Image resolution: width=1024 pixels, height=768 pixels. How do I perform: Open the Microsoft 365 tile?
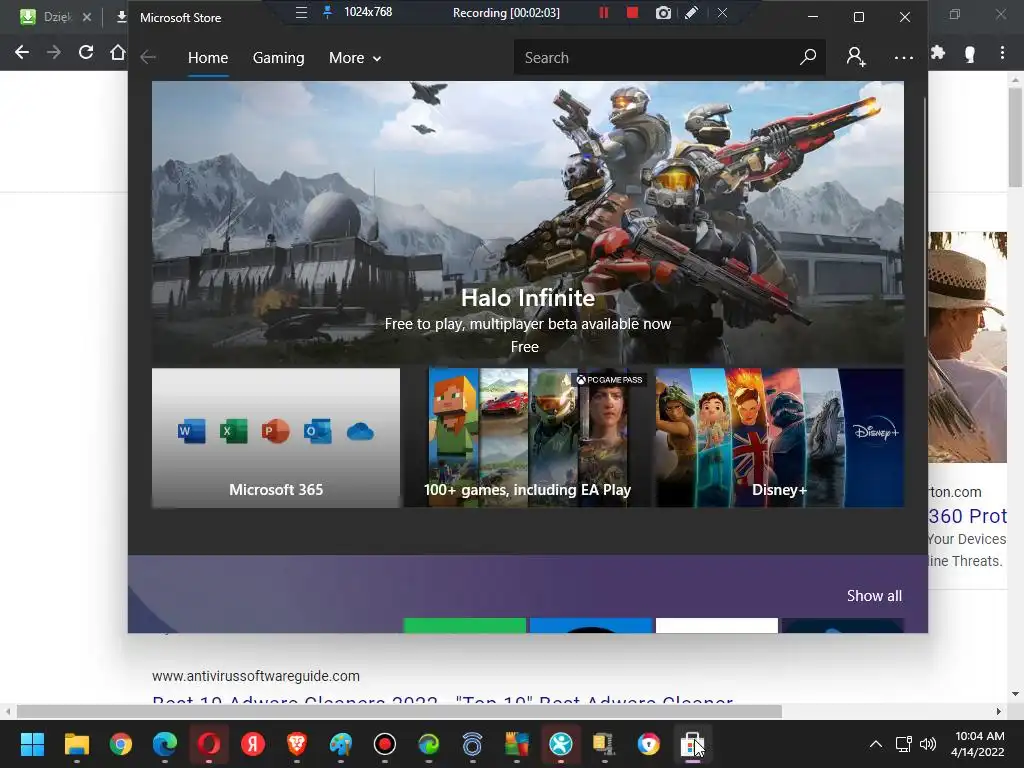pos(276,438)
